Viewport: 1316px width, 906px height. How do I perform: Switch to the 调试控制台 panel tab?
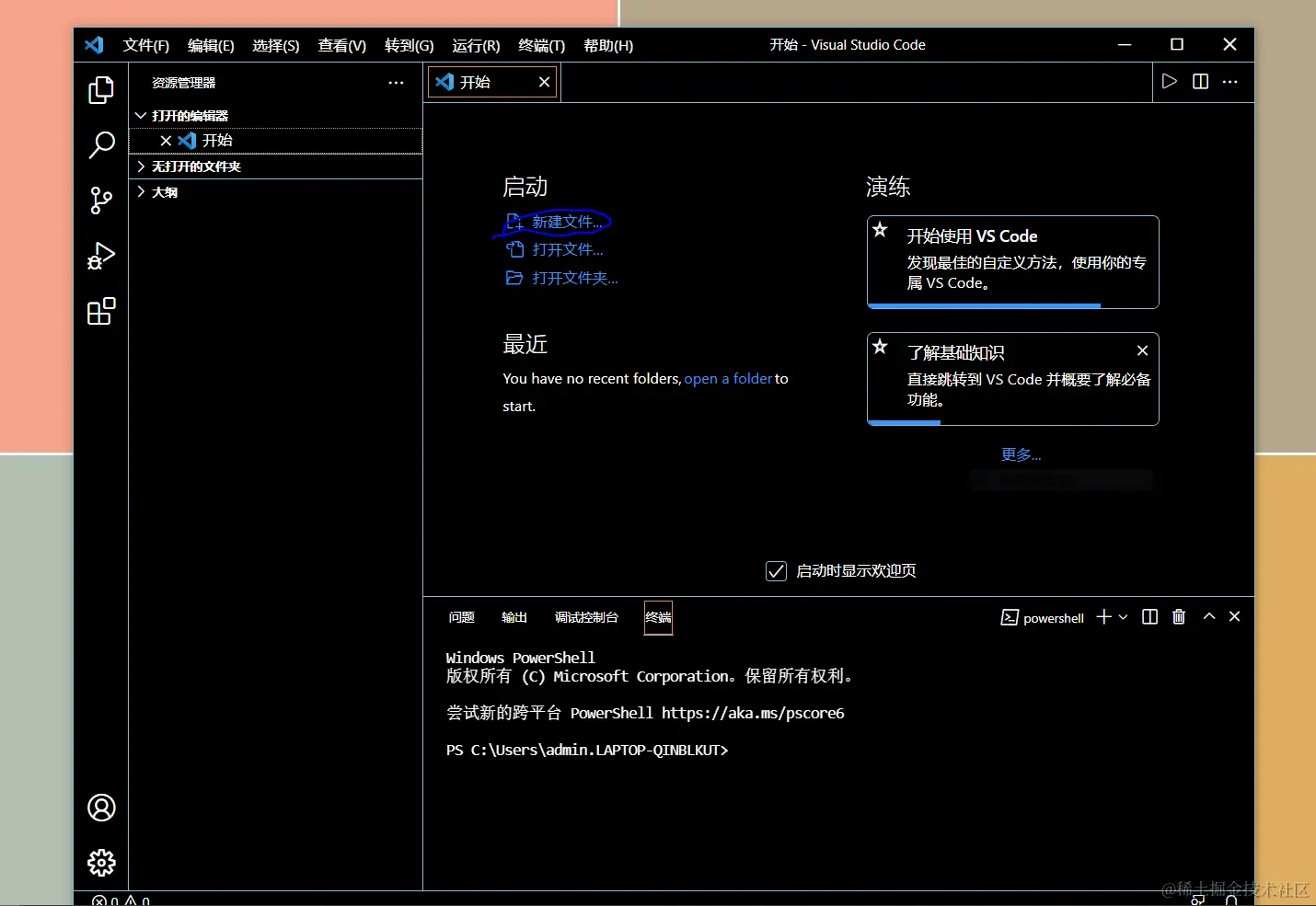(586, 617)
